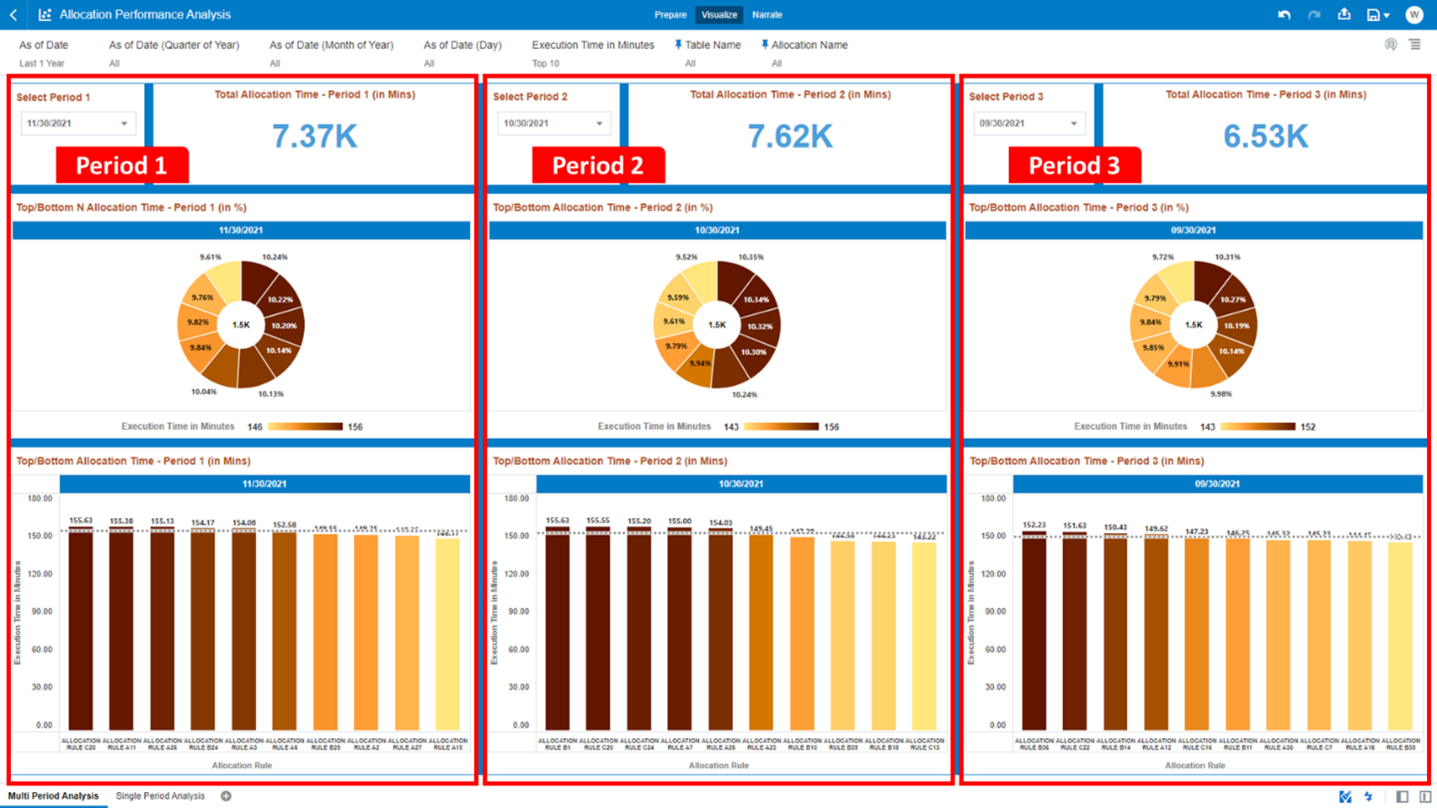Toggle the auto-apply data lightning icon
This screenshot has height=808, width=1437.
(1369, 796)
